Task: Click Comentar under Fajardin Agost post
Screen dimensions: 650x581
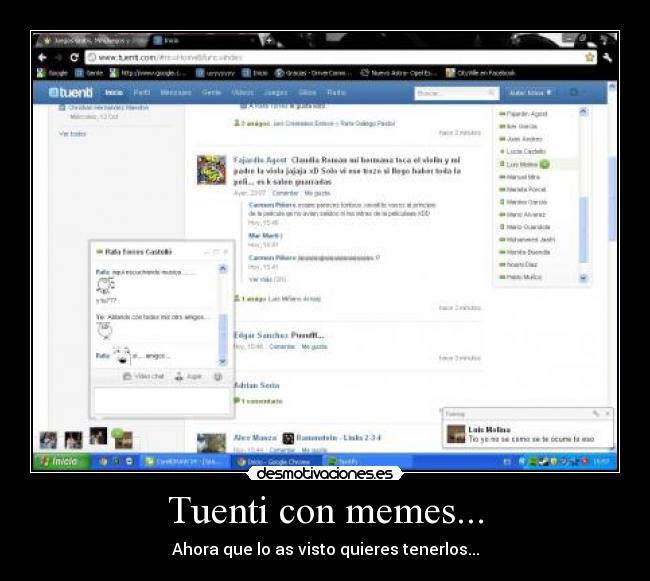Action: tap(285, 193)
